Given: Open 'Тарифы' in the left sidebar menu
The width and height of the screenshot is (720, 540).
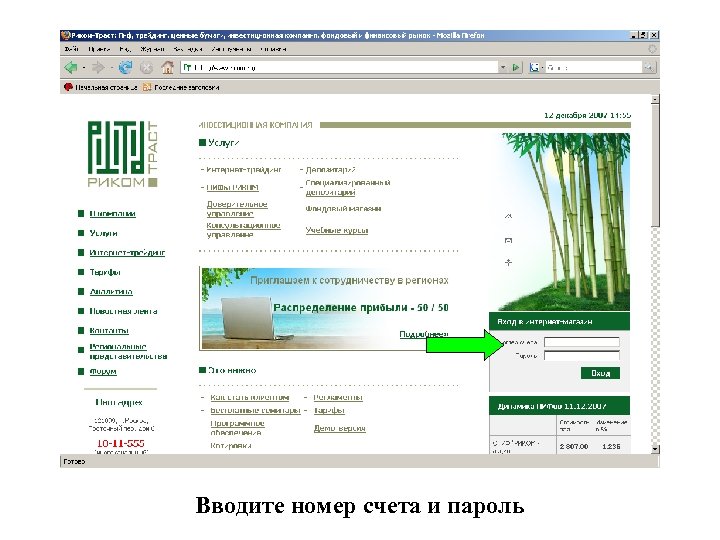Looking at the screenshot, I should coord(105,272).
